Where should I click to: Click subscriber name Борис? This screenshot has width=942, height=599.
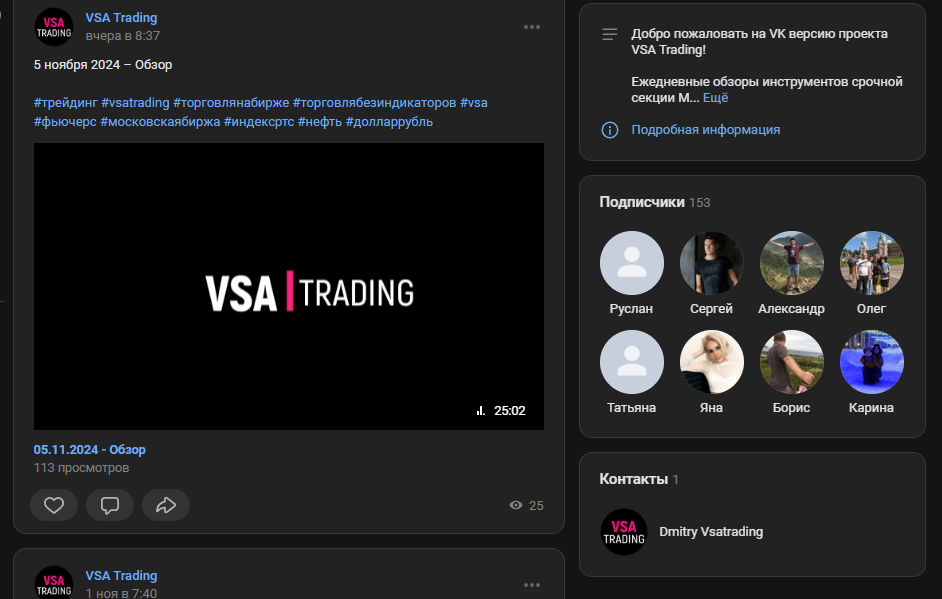click(x=791, y=408)
